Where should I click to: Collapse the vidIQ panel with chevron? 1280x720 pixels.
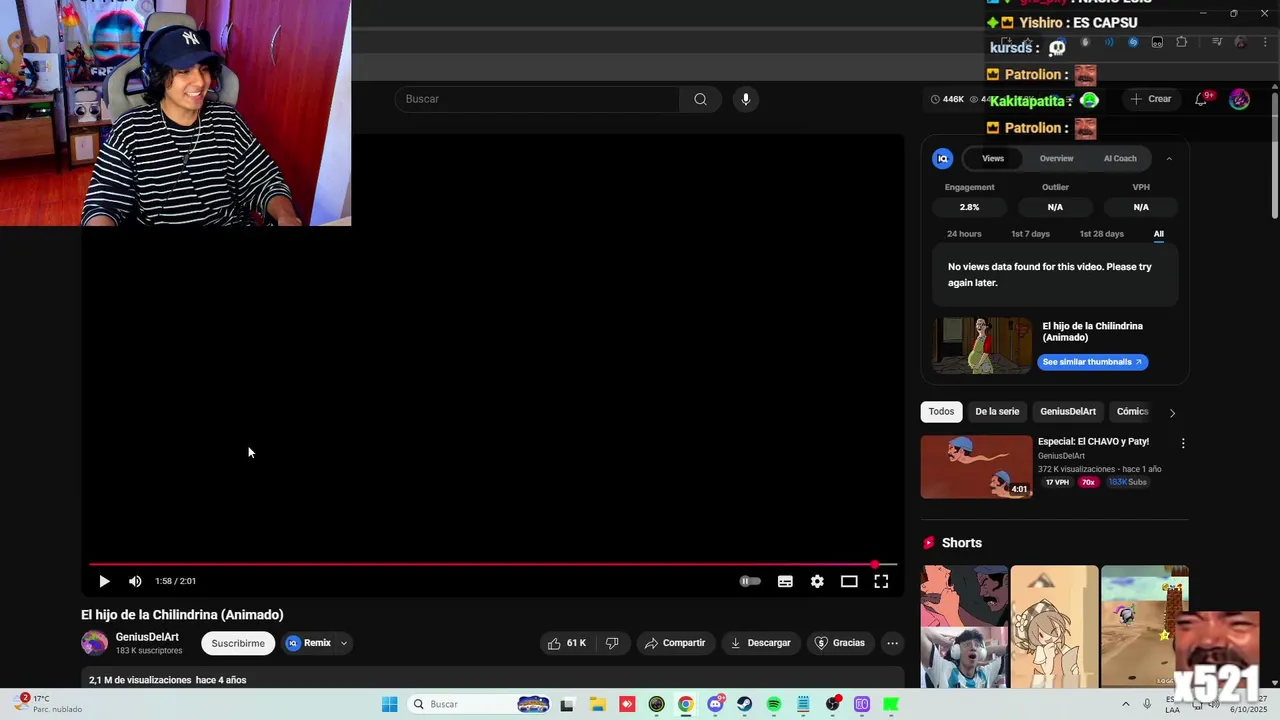[x=1169, y=158]
